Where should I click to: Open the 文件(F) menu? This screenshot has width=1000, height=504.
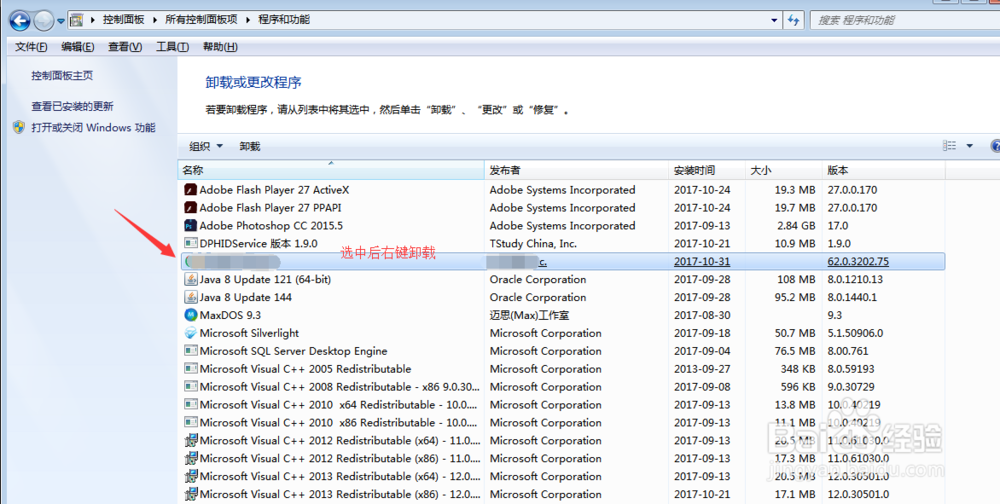31,47
